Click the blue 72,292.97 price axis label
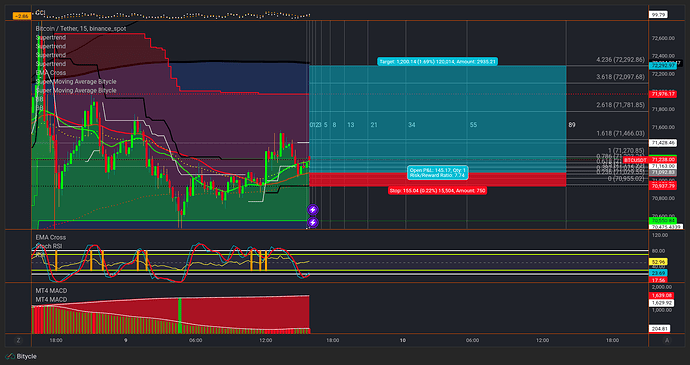This screenshot has width=690, height=365. 663,65
